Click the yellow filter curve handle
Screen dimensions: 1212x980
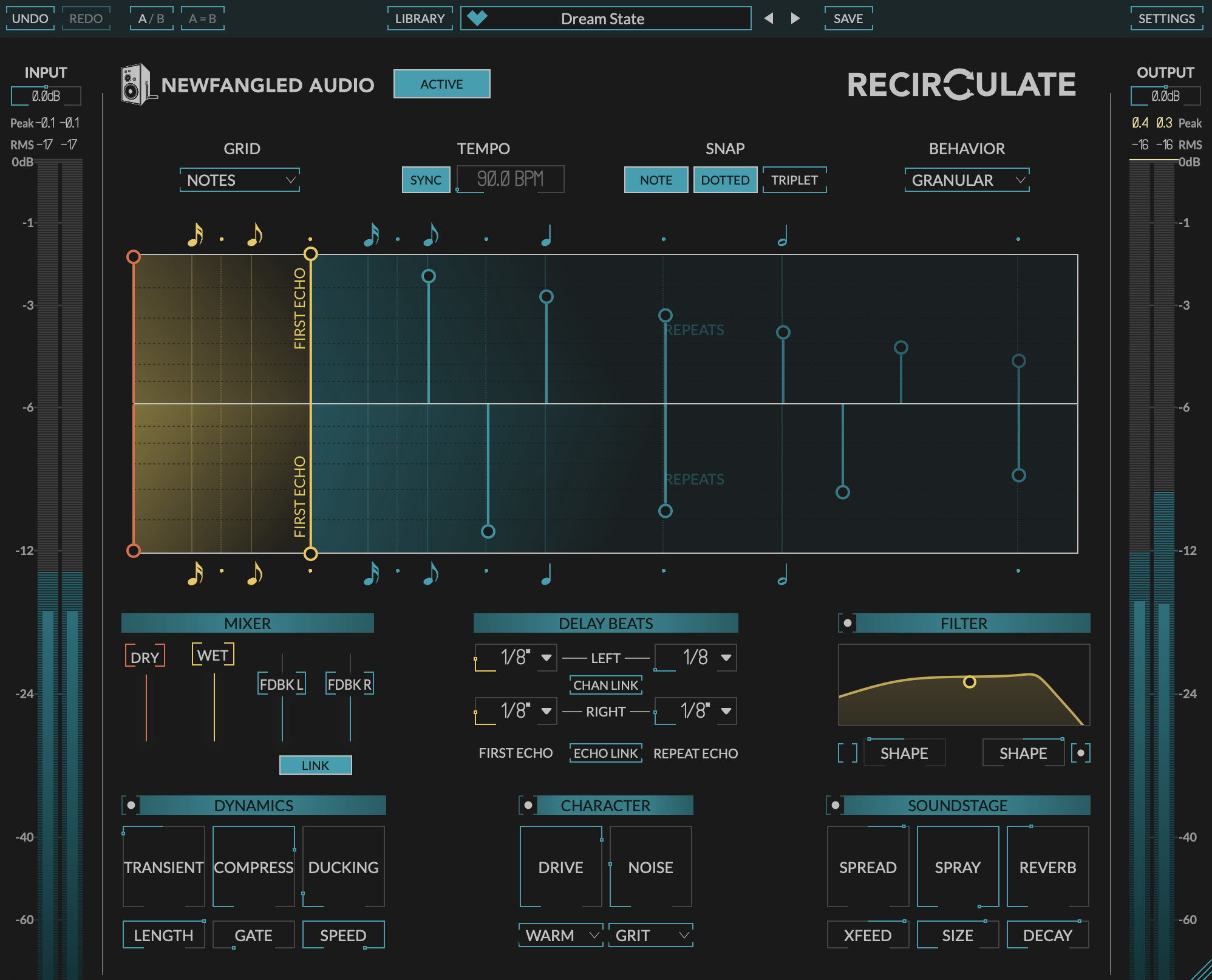click(970, 682)
